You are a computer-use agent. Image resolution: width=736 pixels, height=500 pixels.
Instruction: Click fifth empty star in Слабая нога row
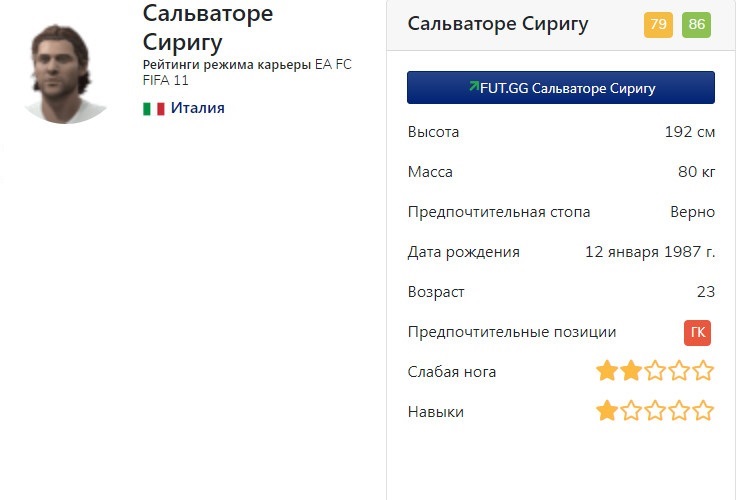pos(704,372)
